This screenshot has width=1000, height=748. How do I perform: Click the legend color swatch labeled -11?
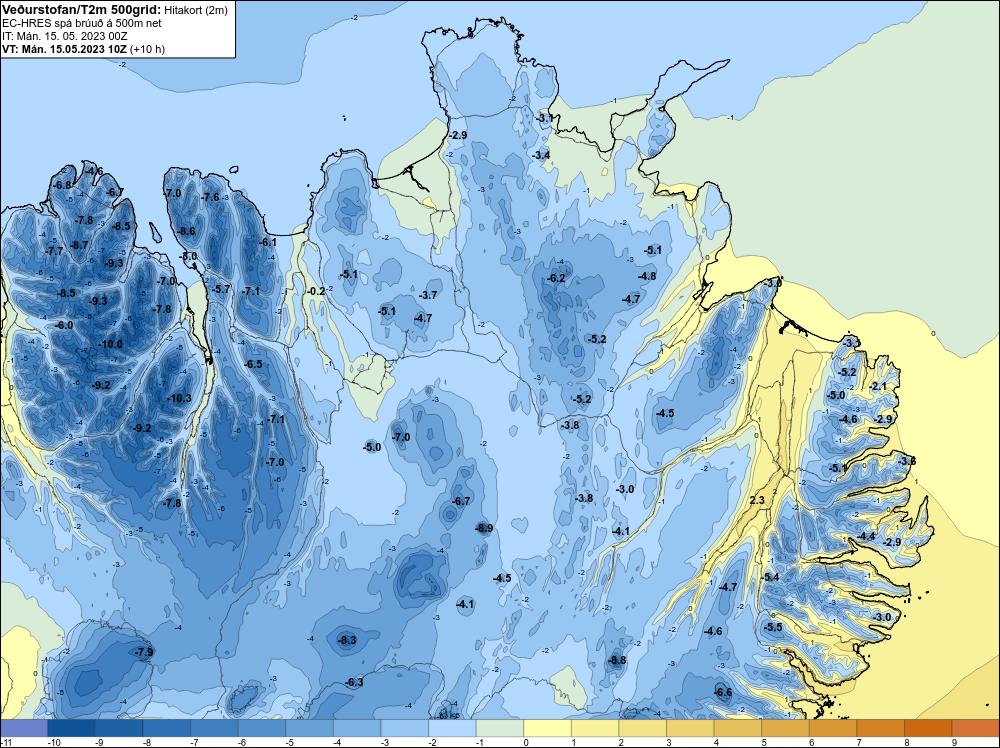[x=24, y=728]
